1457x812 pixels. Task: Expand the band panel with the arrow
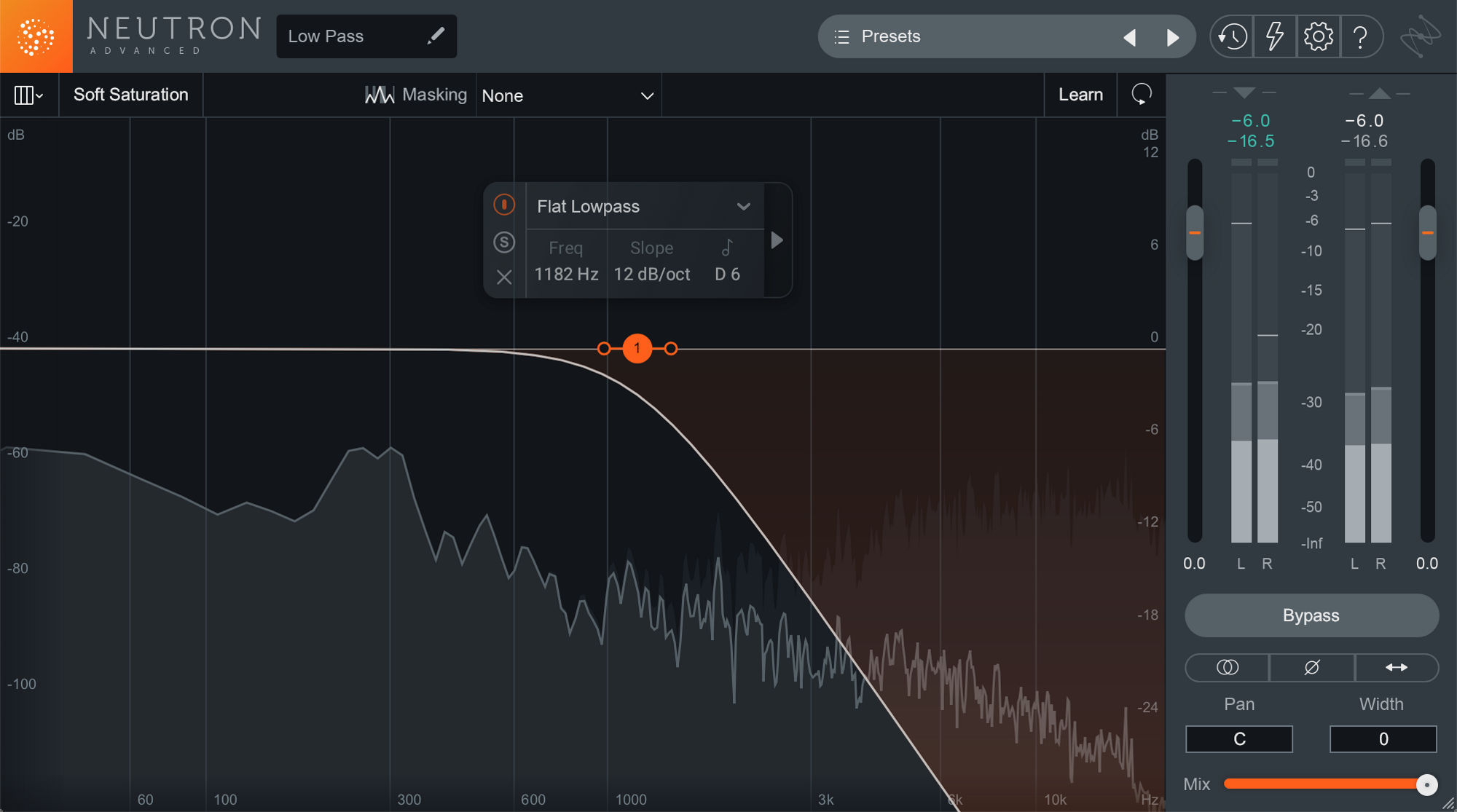coord(777,240)
